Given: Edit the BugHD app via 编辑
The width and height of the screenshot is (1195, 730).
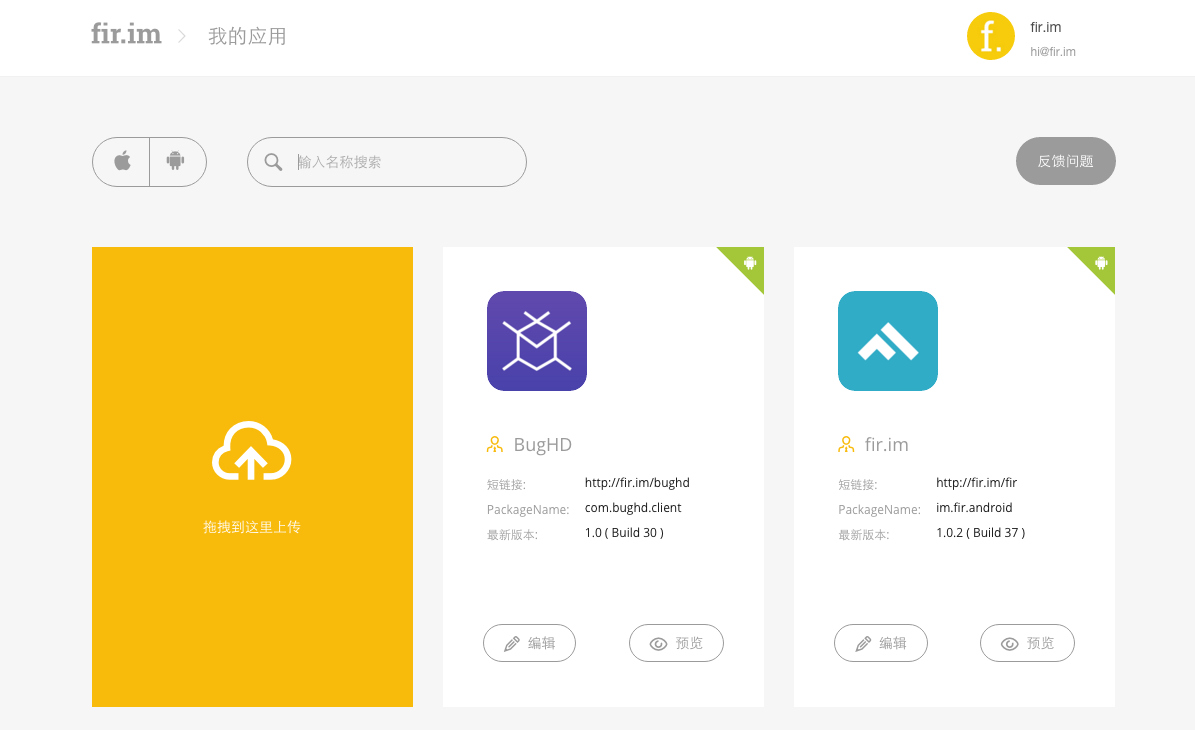Looking at the screenshot, I should (529, 643).
